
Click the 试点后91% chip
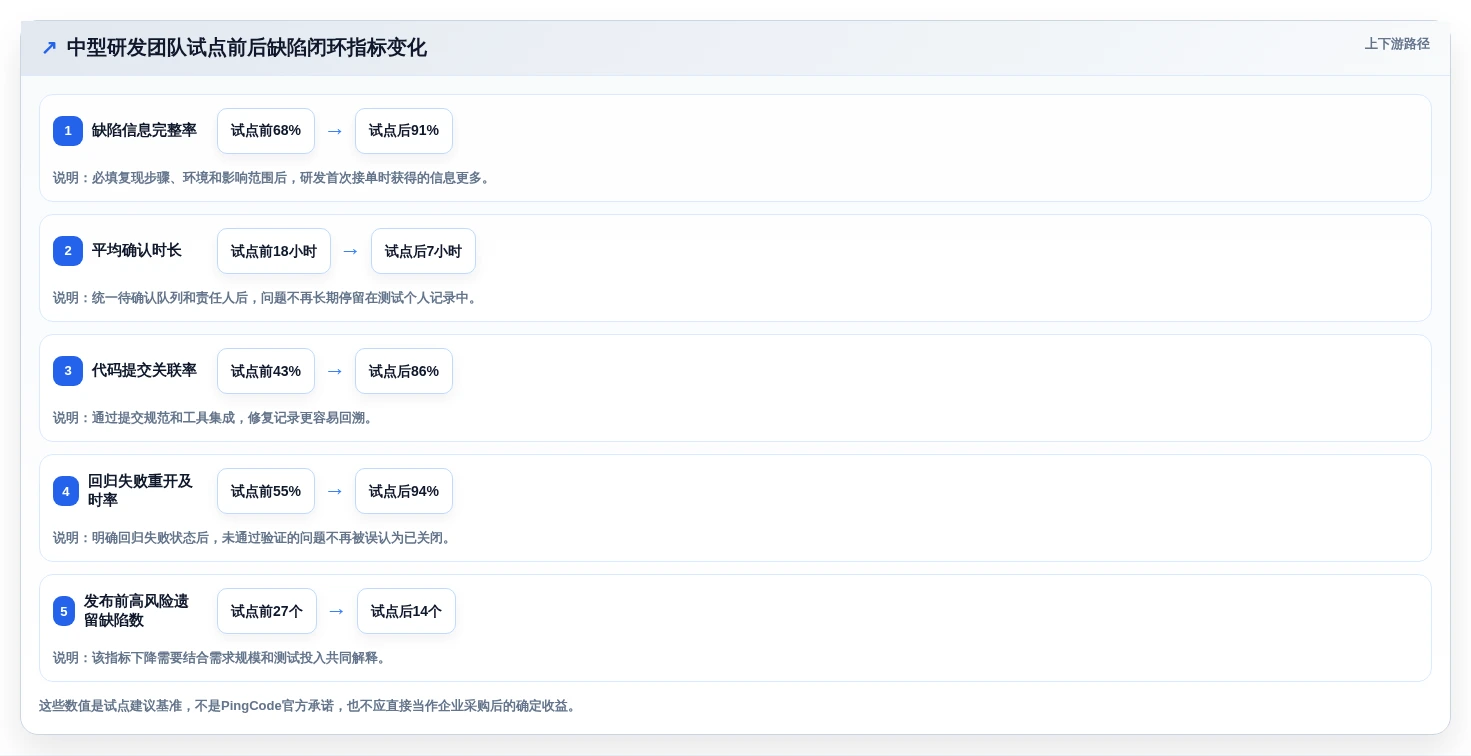point(404,131)
